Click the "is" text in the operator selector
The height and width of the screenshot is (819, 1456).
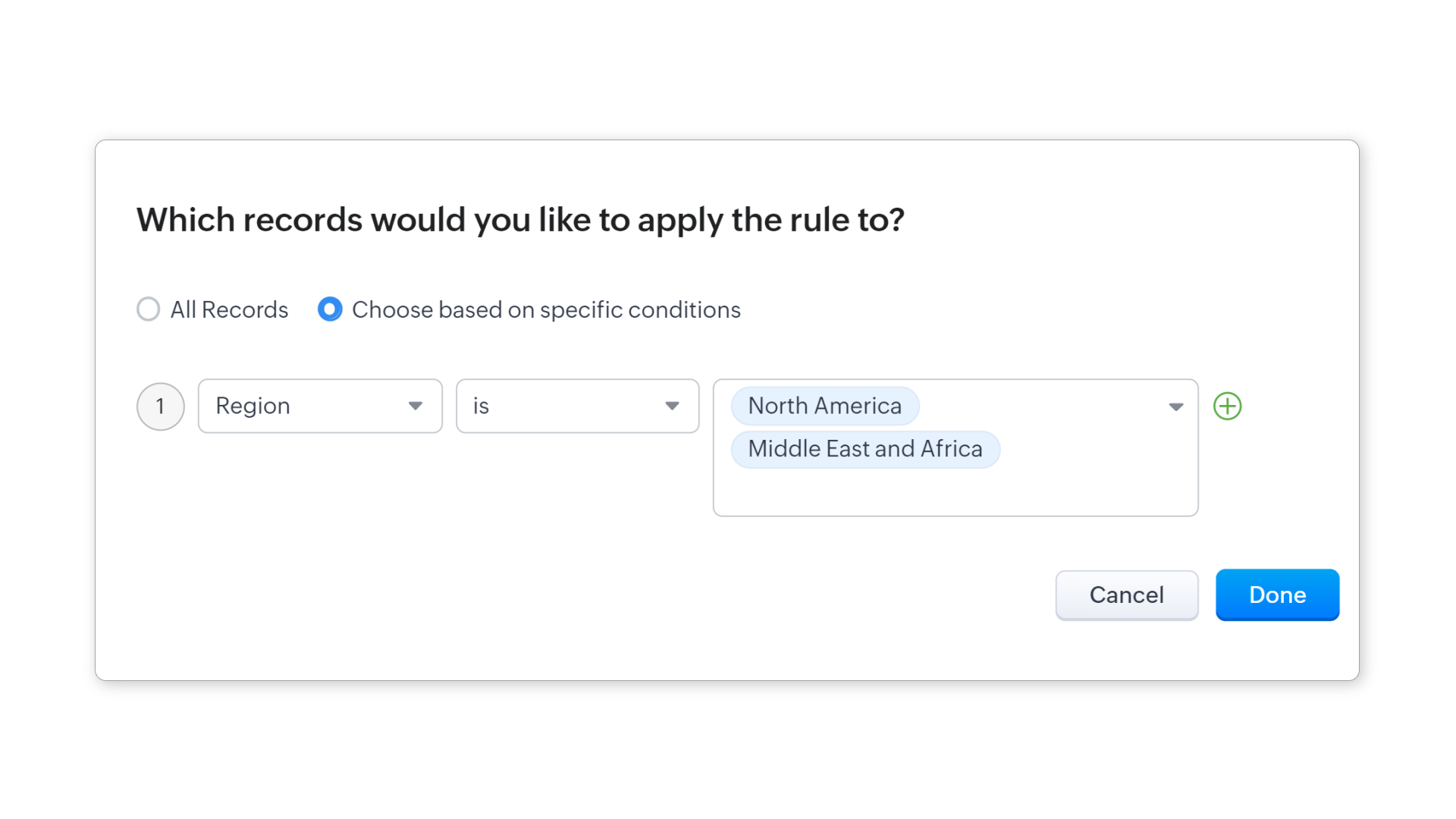pos(481,406)
